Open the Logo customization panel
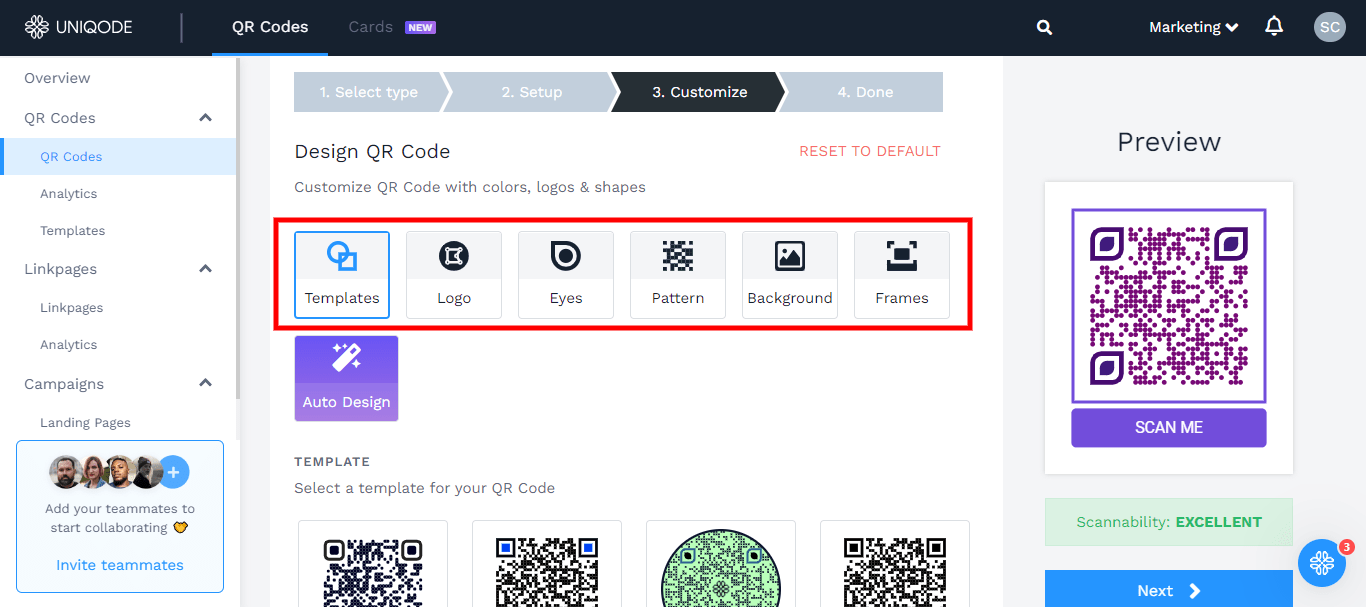Image resolution: width=1366 pixels, height=607 pixels. [454, 274]
